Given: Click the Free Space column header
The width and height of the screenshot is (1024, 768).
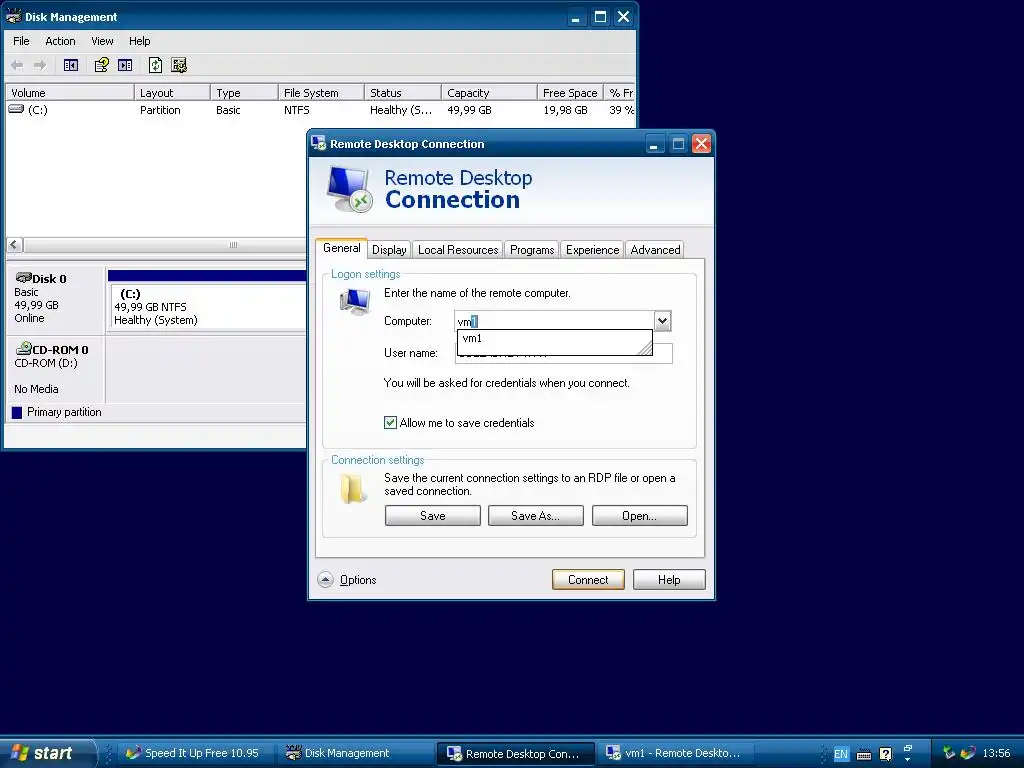Looking at the screenshot, I should pyautogui.click(x=570, y=93).
